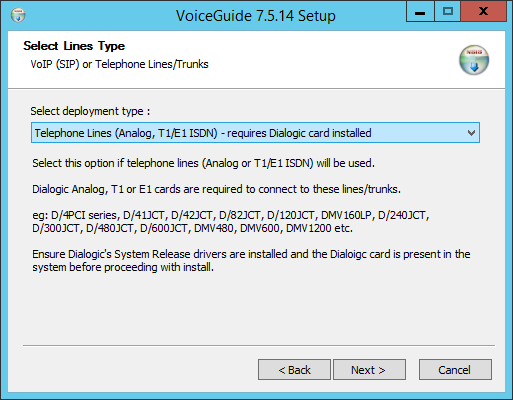Screen dimensions: 513x400
Task: Click the white header banner area
Action: point(256,60)
